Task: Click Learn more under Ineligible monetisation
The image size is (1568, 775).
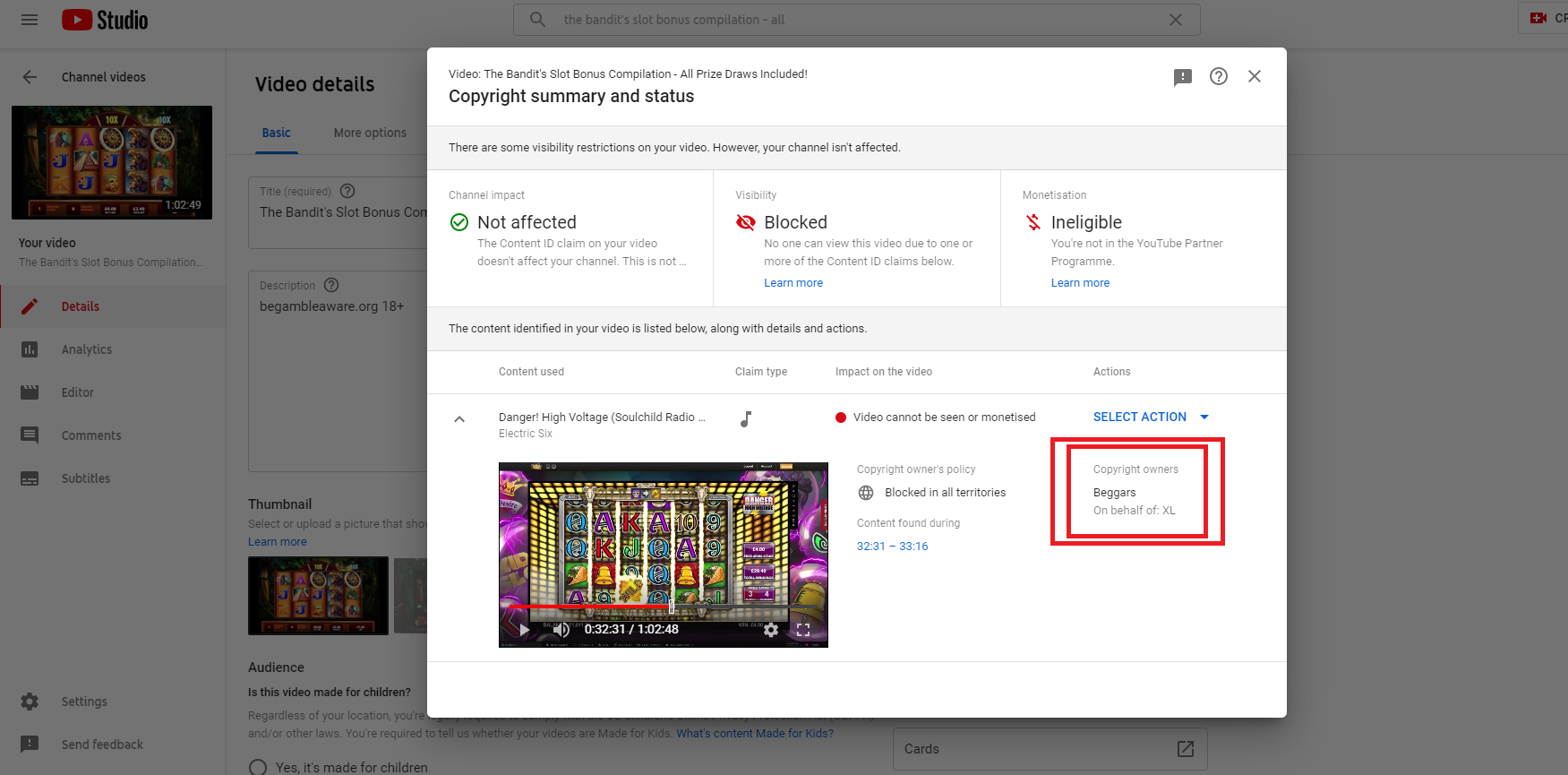Action: 1080,283
